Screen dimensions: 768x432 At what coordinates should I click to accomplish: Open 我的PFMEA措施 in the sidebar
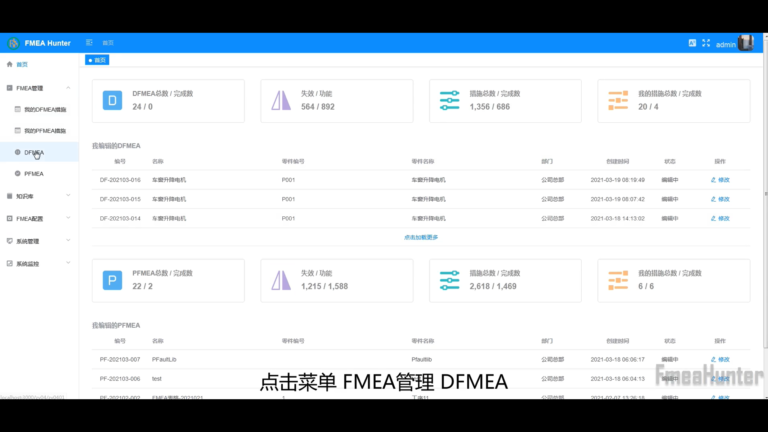pyautogui.click(x=39, y=131)
